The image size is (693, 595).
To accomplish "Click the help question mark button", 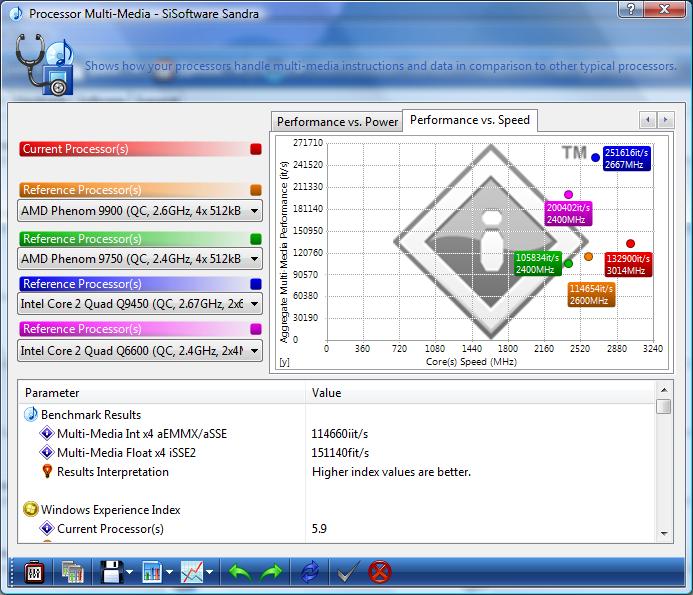I will pyautogui.click(x=631, y=8).
